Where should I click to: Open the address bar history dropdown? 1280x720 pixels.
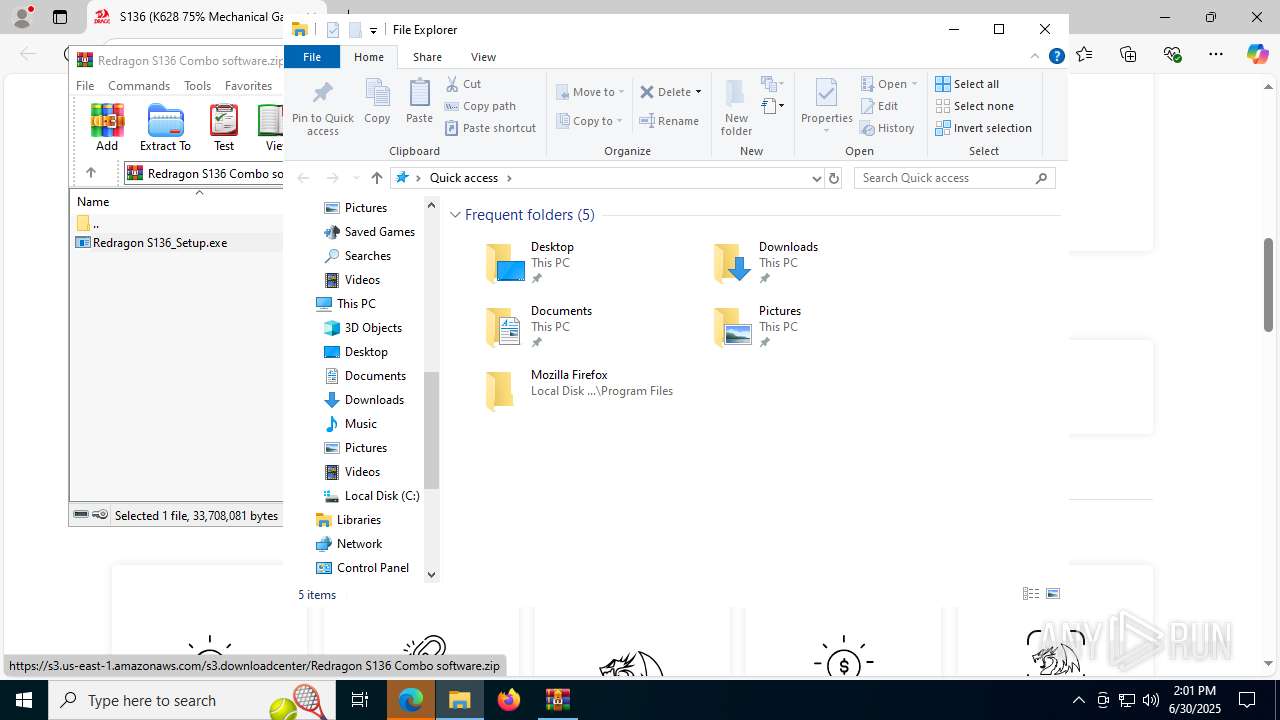tap(816, 178)
